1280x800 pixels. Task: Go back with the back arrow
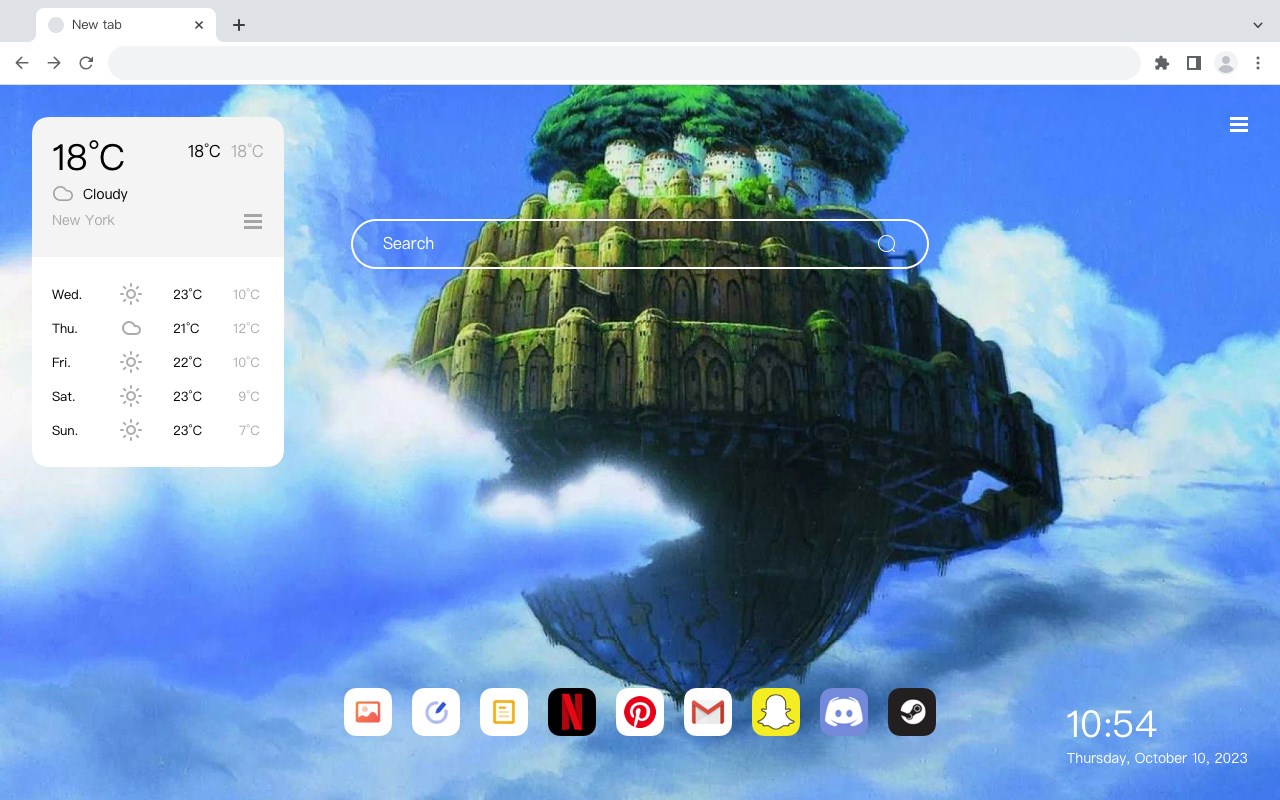coord(22,63)
